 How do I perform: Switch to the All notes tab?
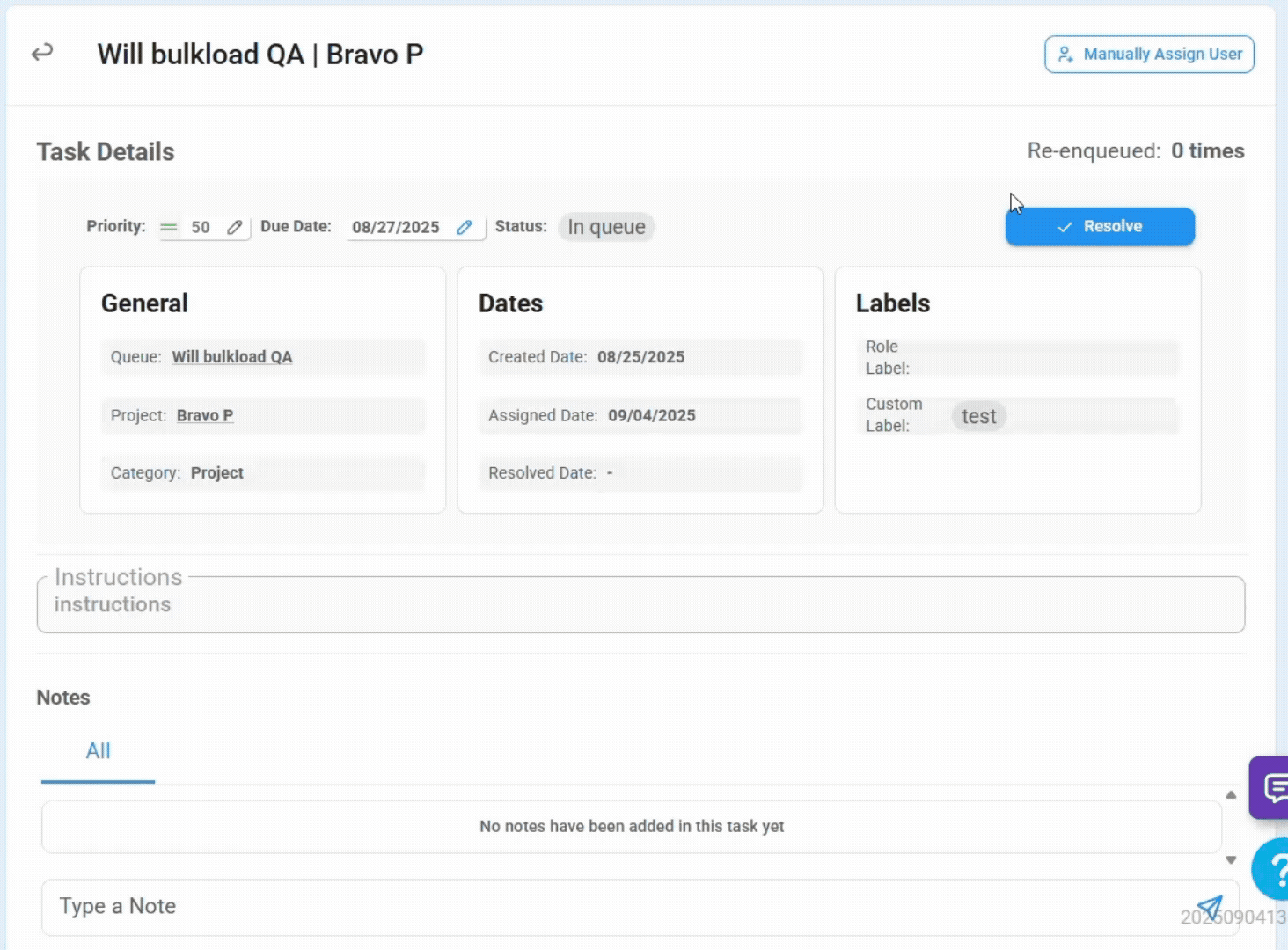click(98, 751)
